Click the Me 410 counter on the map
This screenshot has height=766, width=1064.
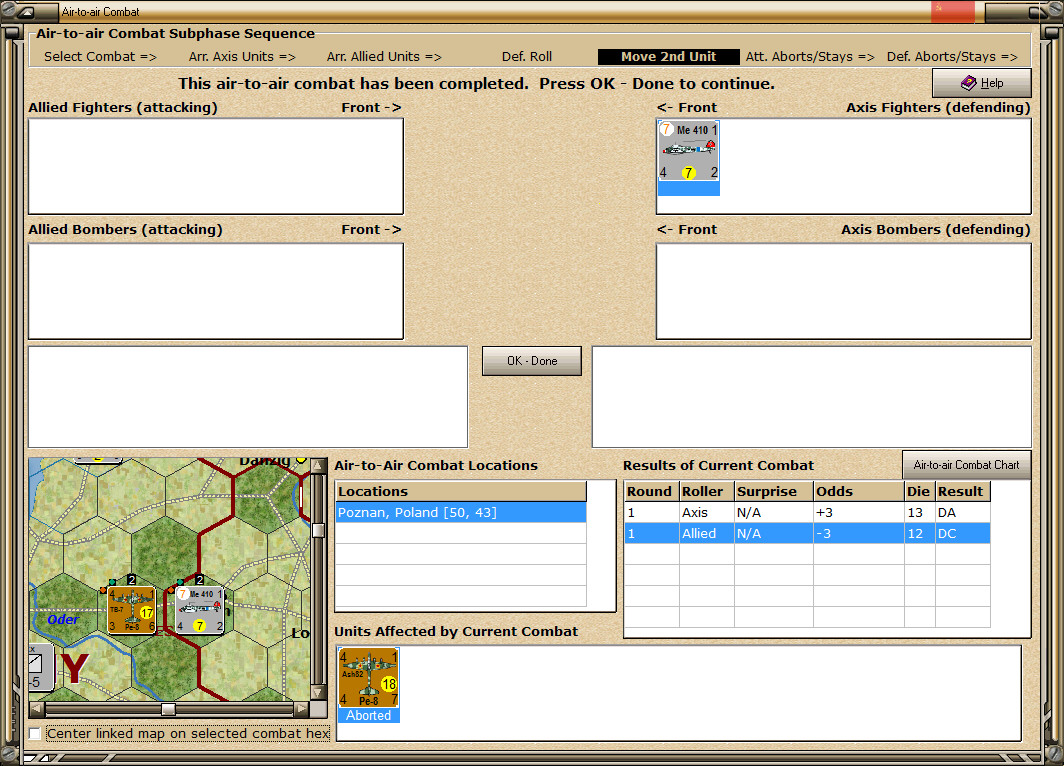pyautogui.click(x=200, y=609)
